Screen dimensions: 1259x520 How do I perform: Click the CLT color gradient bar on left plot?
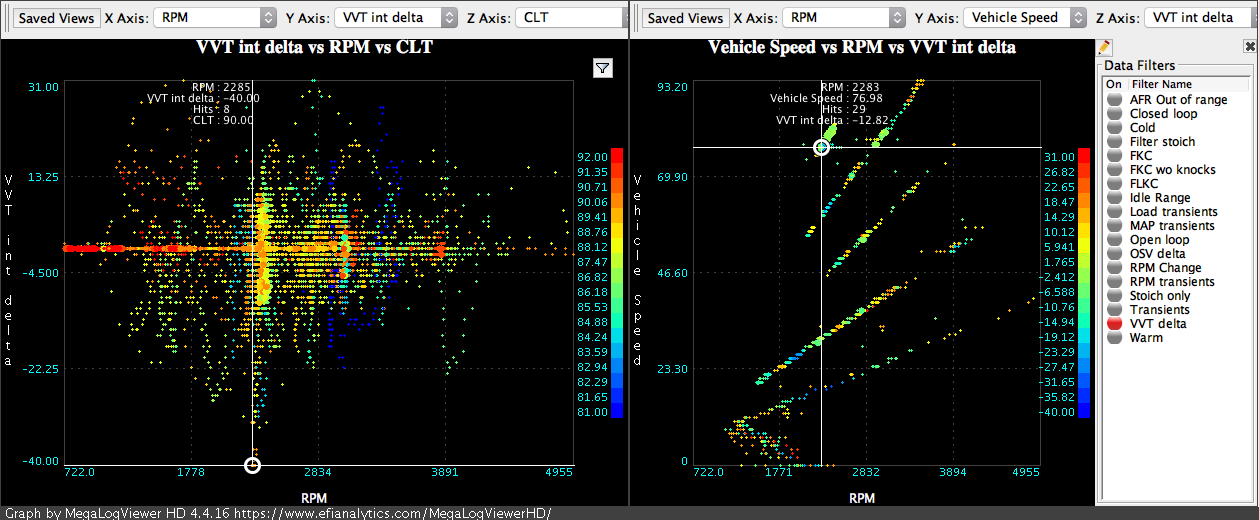pos(617,282)
